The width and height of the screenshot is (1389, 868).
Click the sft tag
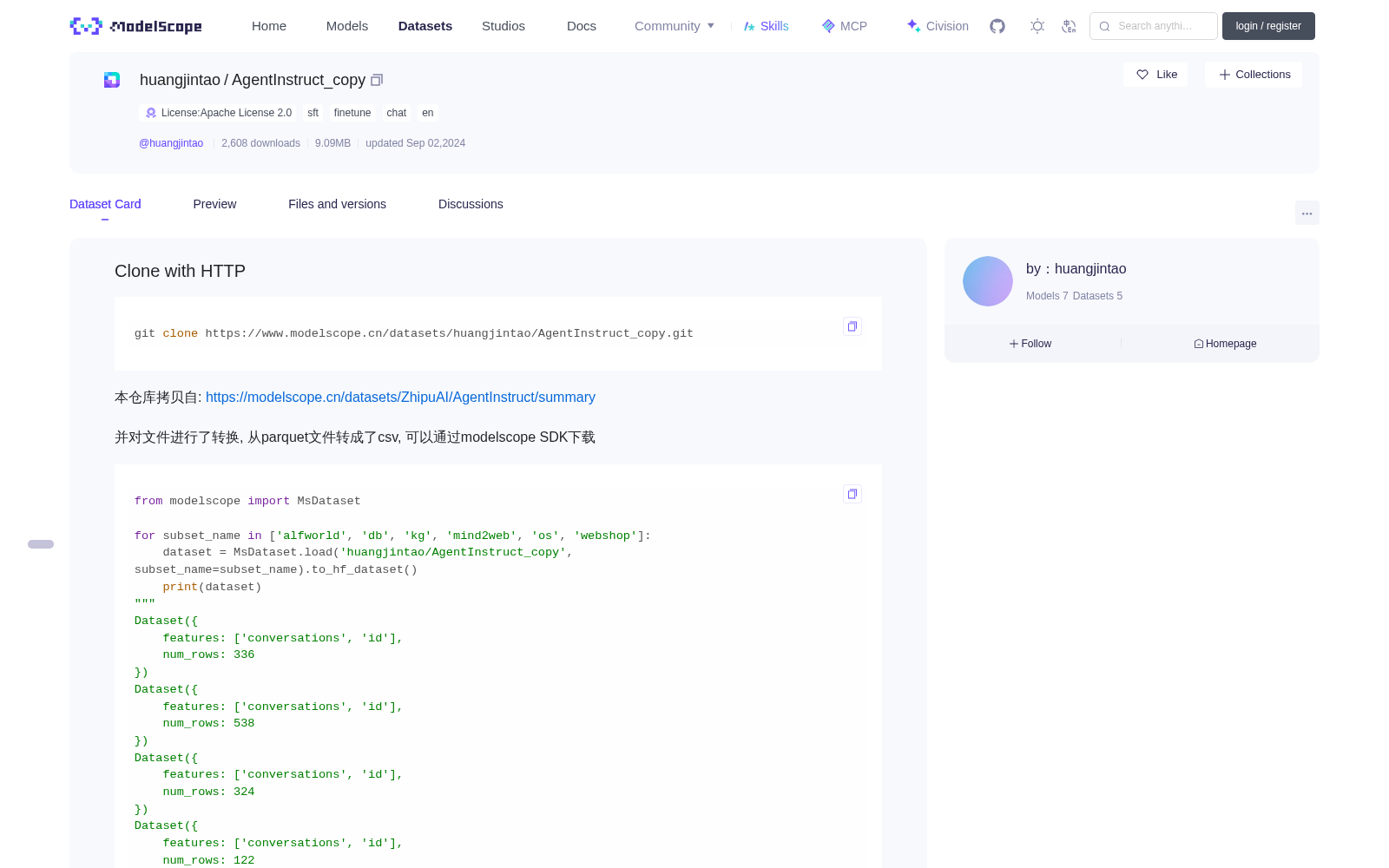coord(313,113)
